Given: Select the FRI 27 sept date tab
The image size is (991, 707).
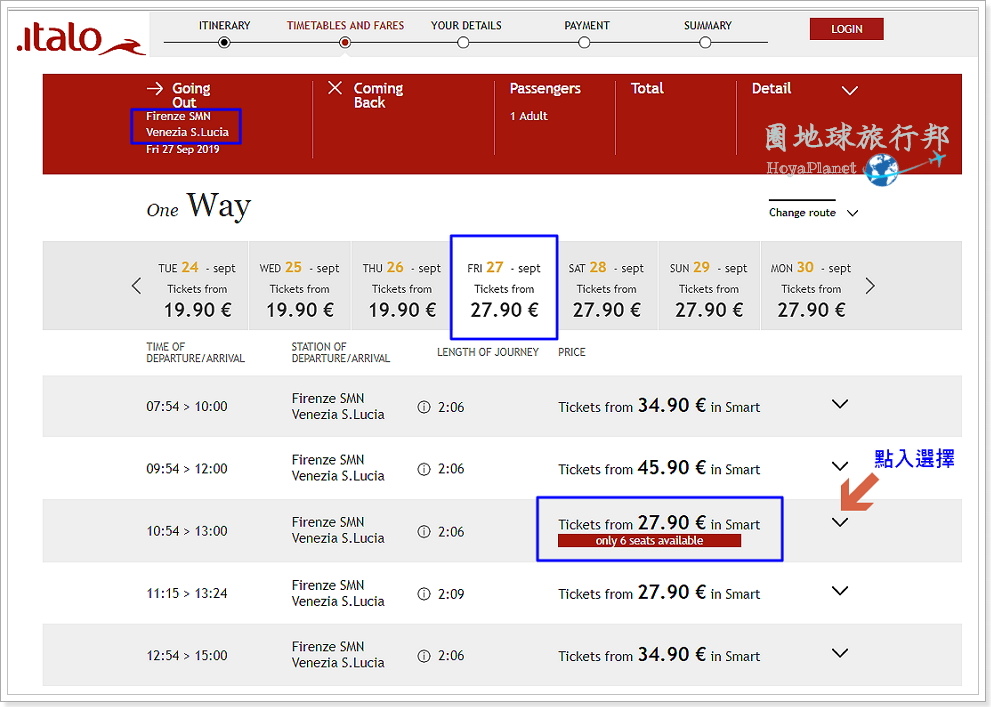Looking at the screenshot, I should pyautogui.click(x=504, y=287).
